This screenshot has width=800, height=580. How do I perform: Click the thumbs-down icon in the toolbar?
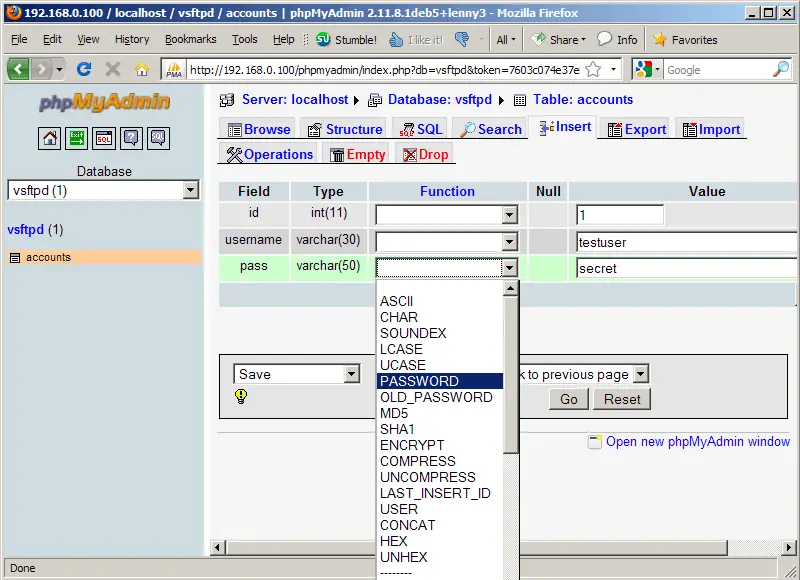click(462, 39)
